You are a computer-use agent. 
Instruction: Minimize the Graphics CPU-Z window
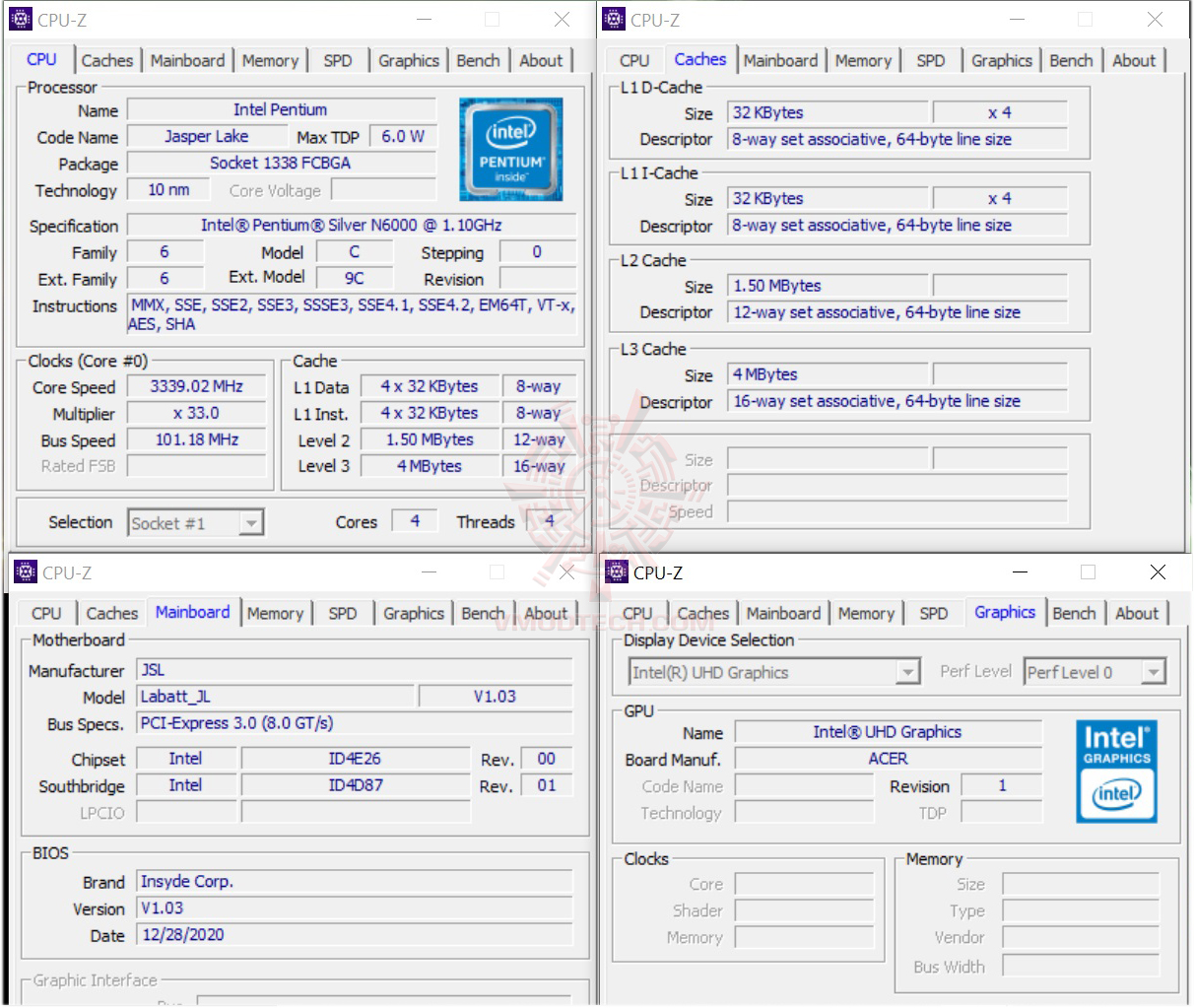(x=1020, y=571)
